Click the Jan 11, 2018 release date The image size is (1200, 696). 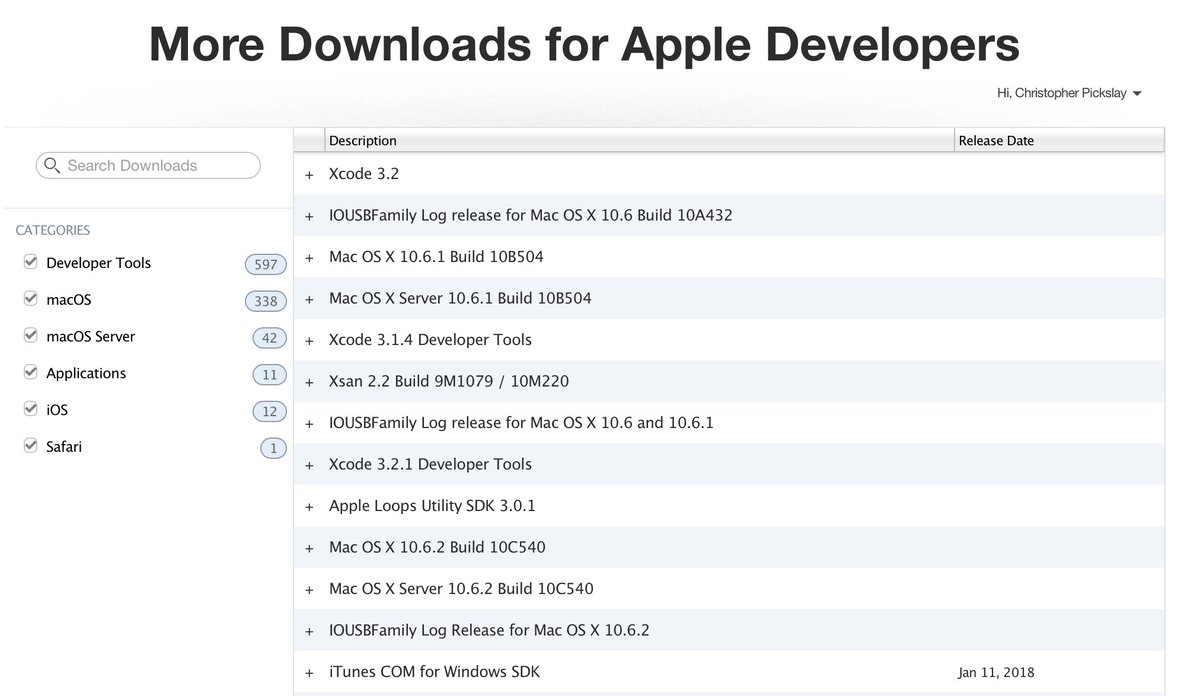coord(996,672)
